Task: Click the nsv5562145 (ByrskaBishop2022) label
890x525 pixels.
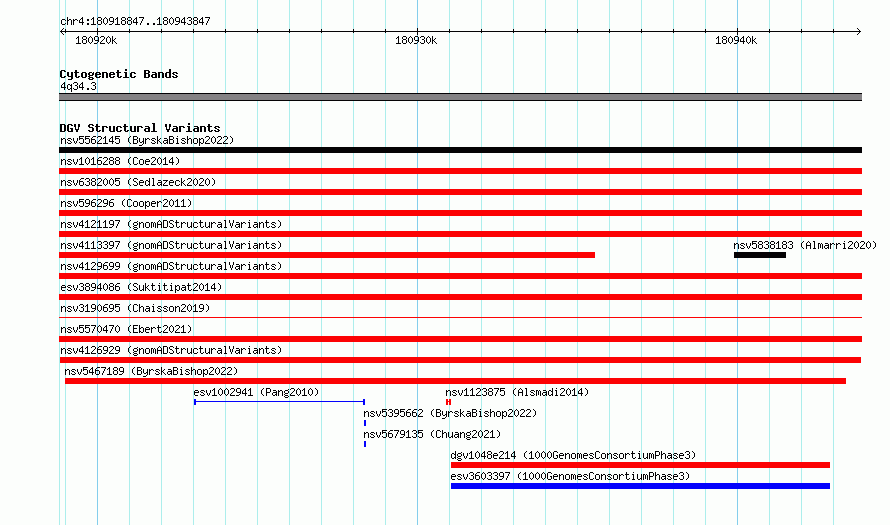Action: pyautogui.click(x=147, y=140)
